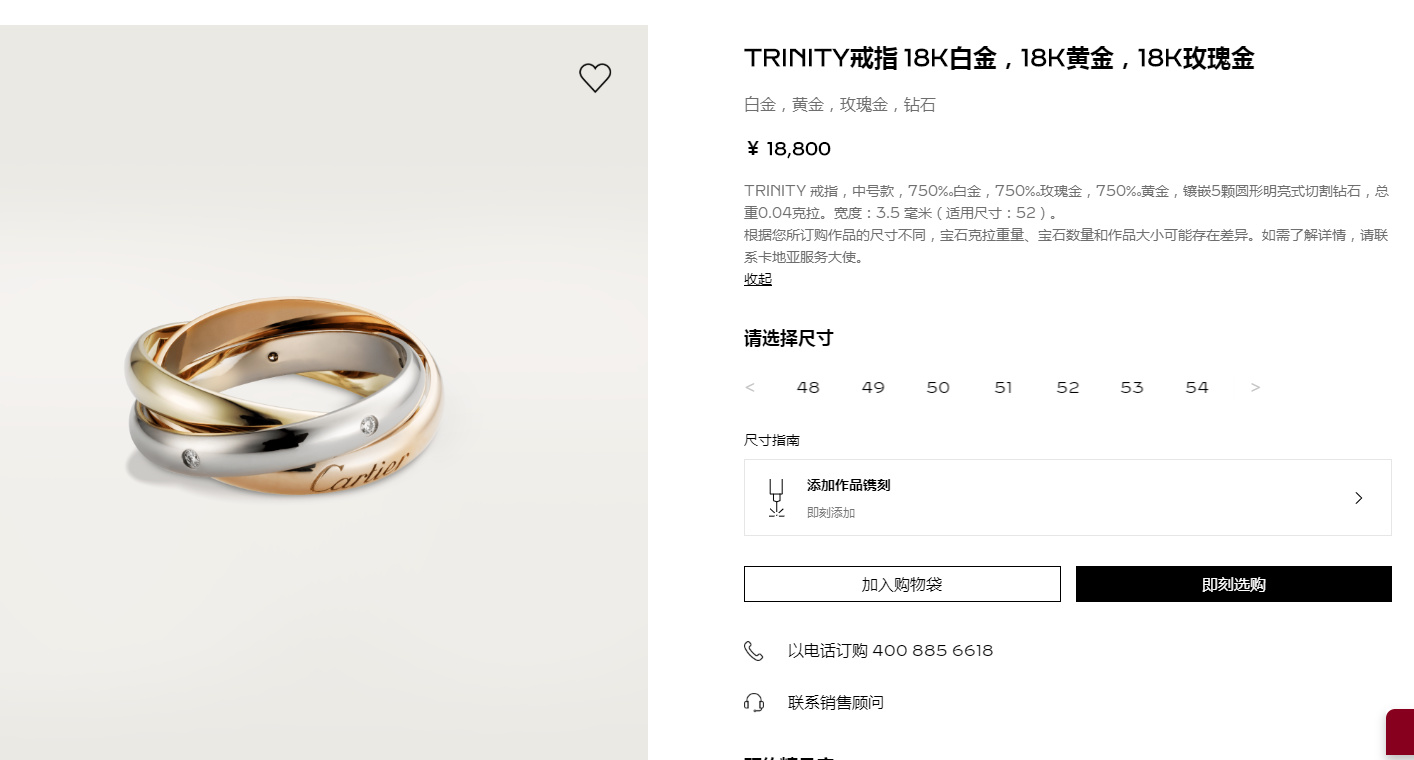This screenshot has height=760, width=1414.
Task: Pick size 51 from size list
Action: tap(1003, 387)
